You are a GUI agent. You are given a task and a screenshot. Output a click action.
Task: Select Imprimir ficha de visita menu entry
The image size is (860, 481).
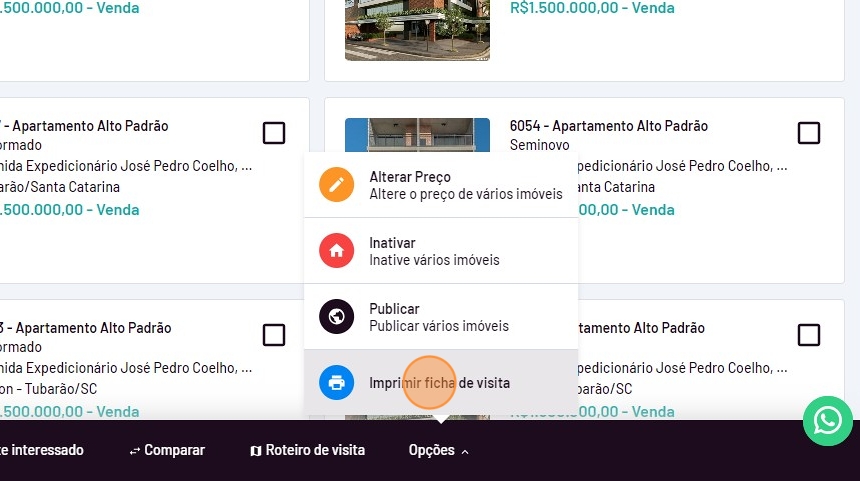coord(441,382)
